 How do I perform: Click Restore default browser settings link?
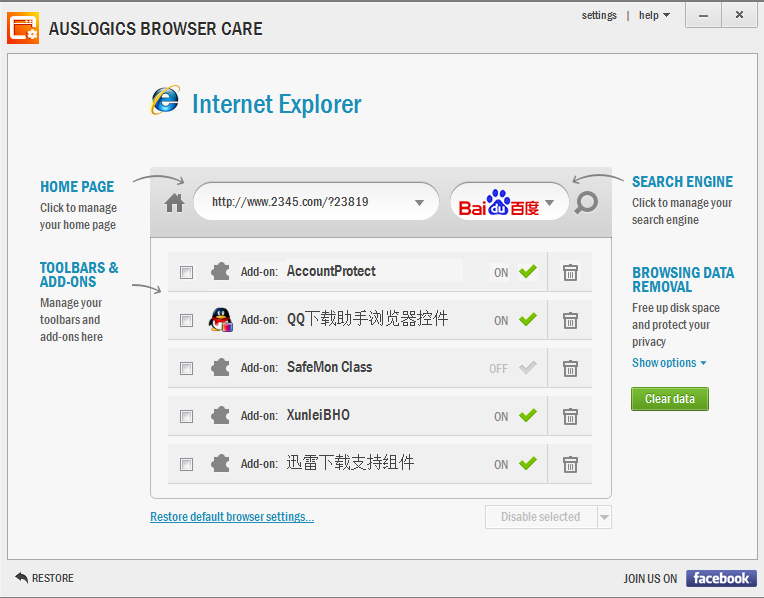232,517
